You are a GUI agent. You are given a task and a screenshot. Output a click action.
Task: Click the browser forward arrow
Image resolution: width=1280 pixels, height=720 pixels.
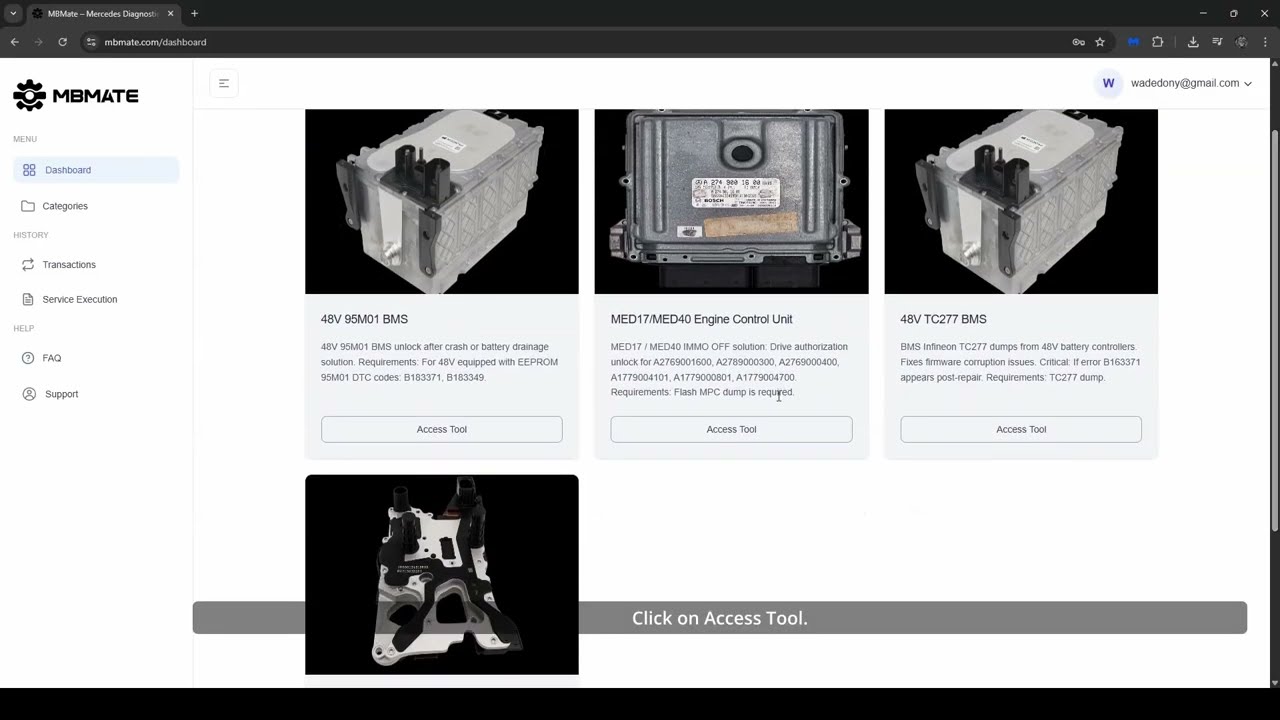pos(38,42)
